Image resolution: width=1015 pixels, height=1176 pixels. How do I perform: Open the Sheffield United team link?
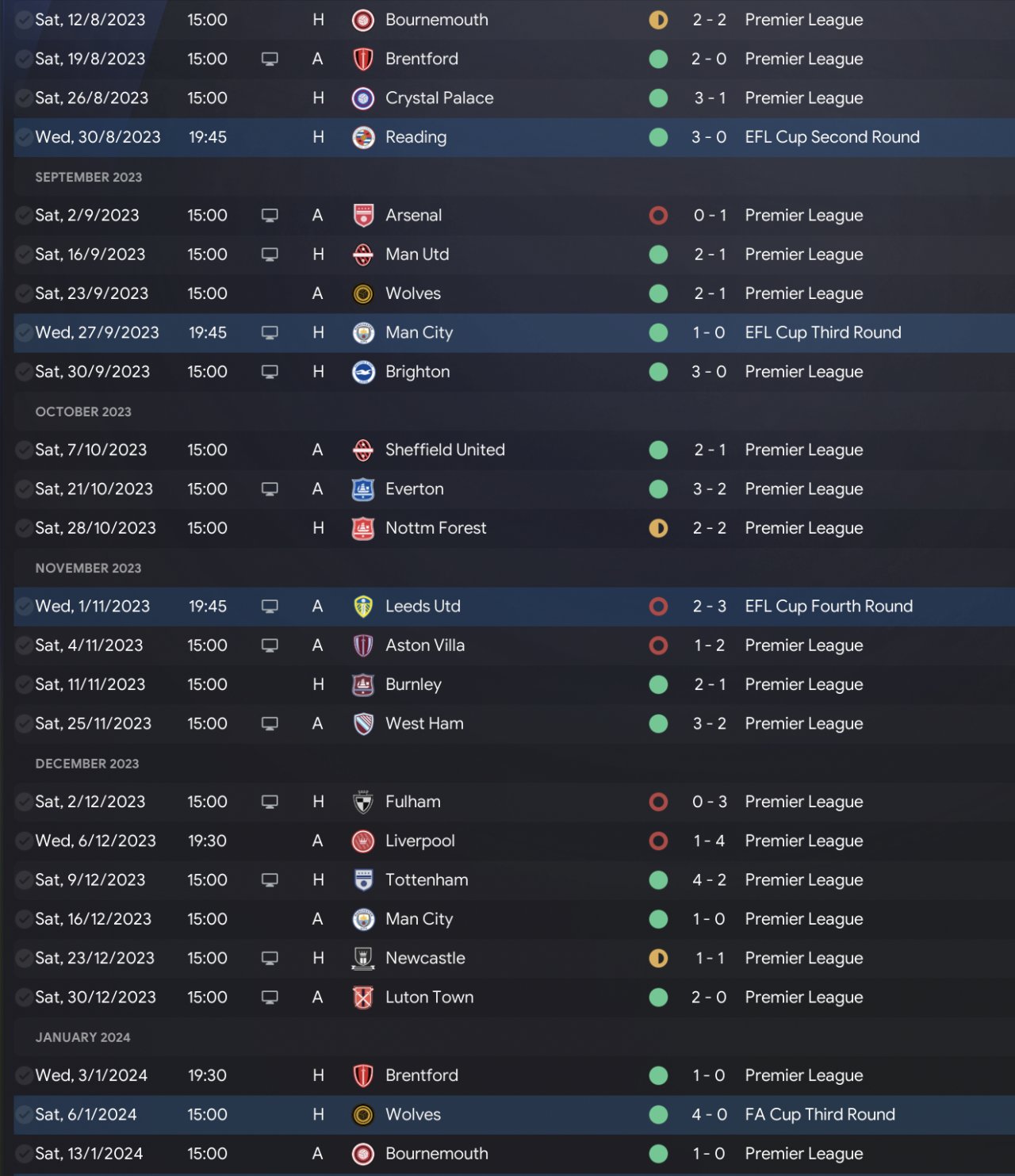[445, 450]
